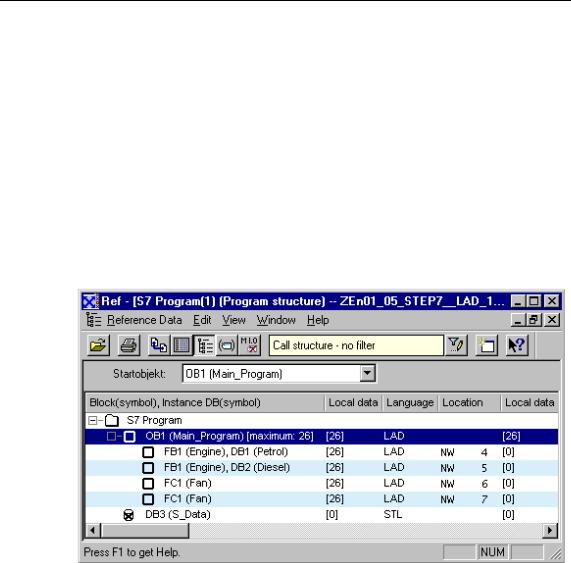Image resolution: width=571 pixels, height=563 pixels.
Task: Open the filter settings funnel icon
Action: coord(456,345)
